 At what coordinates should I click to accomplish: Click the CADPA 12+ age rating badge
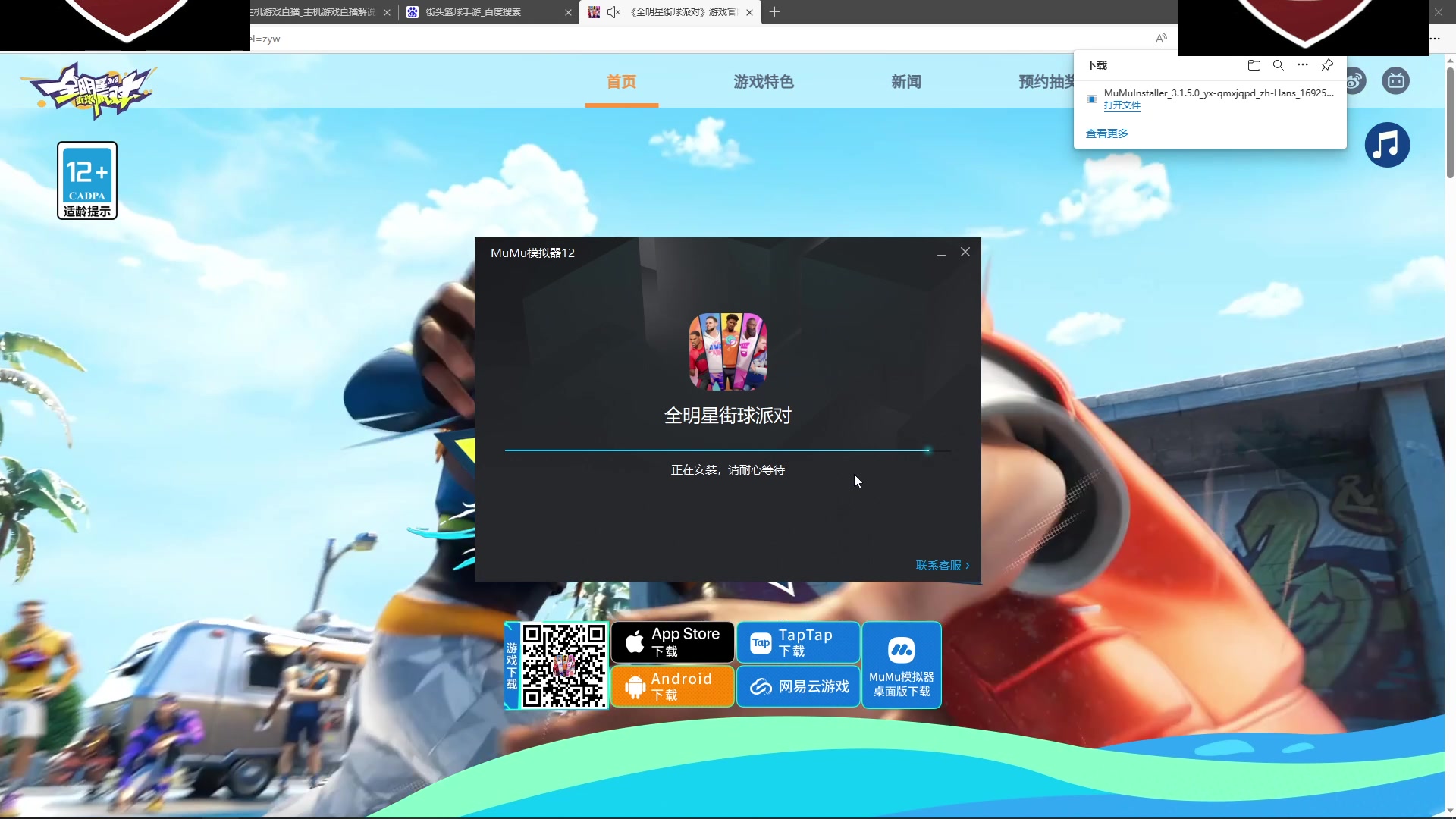[87, 180]
